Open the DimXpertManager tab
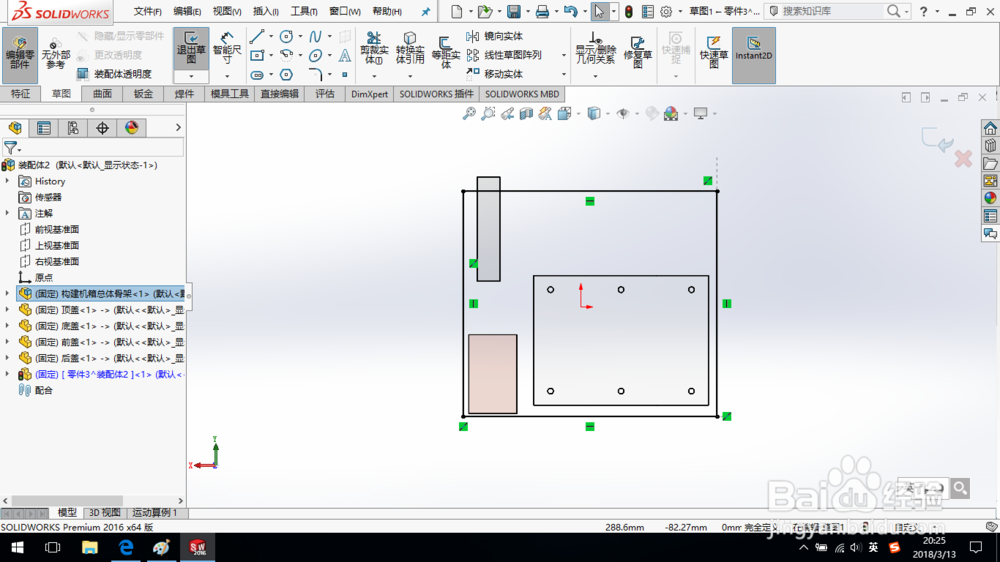 coord(102,128)
